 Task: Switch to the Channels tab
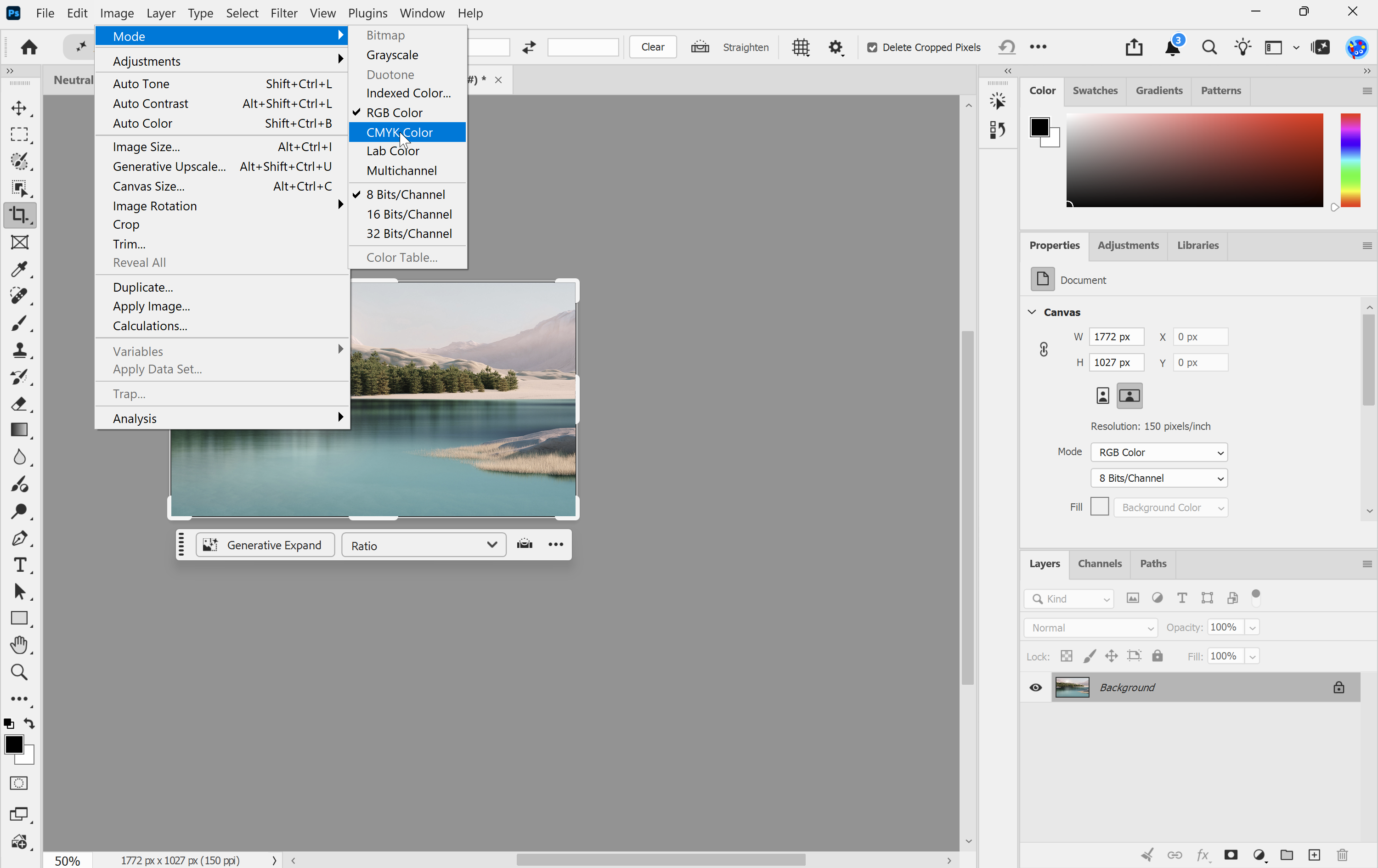(1099, 564)
